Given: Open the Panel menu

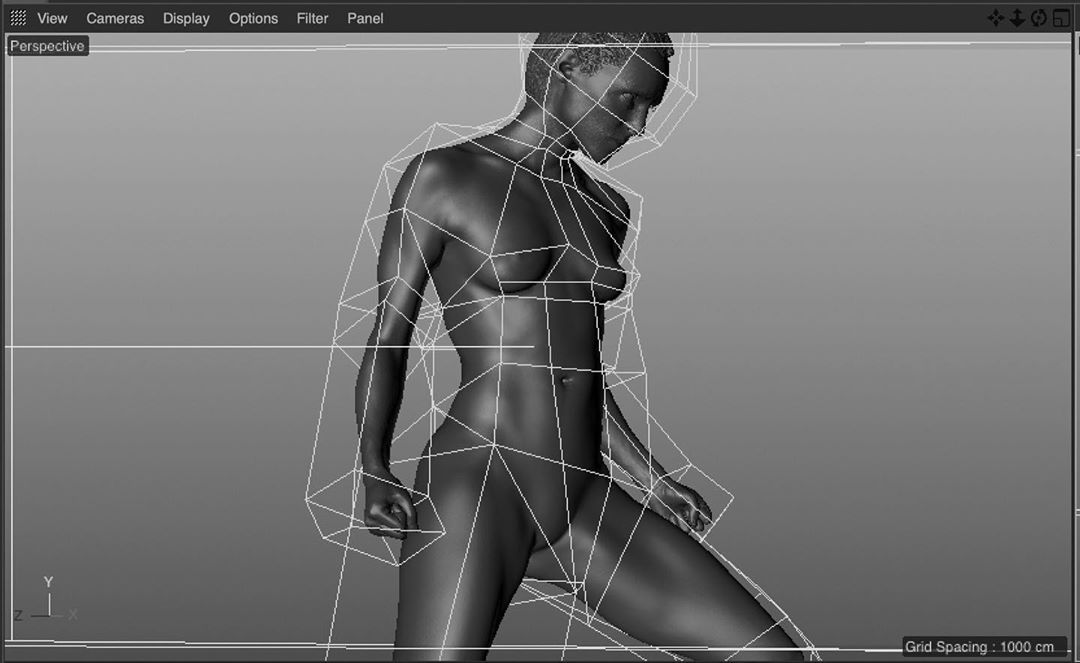Looking at the screenshot, I should [365, 19].
